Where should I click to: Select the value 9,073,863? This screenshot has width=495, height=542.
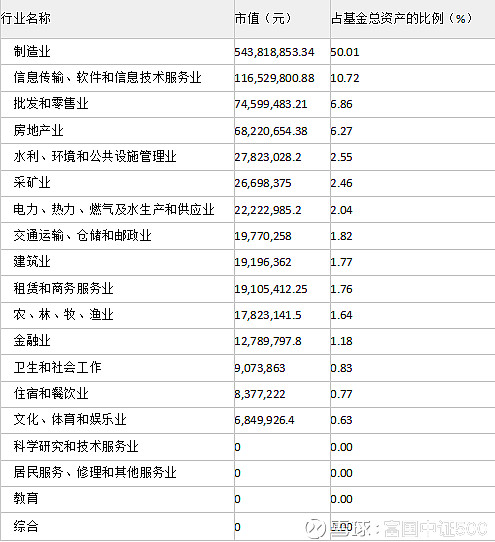pos(260,368)
